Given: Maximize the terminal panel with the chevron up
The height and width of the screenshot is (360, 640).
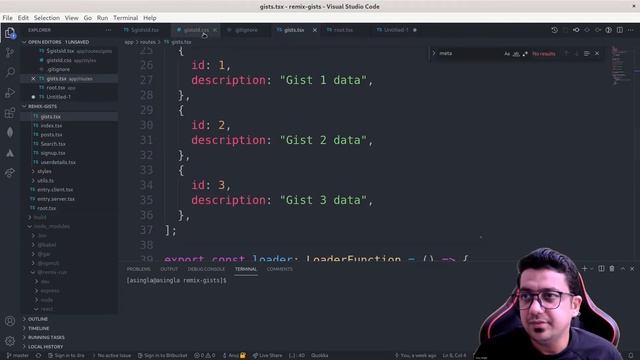Looking at the screenshot, I should 622,269.
